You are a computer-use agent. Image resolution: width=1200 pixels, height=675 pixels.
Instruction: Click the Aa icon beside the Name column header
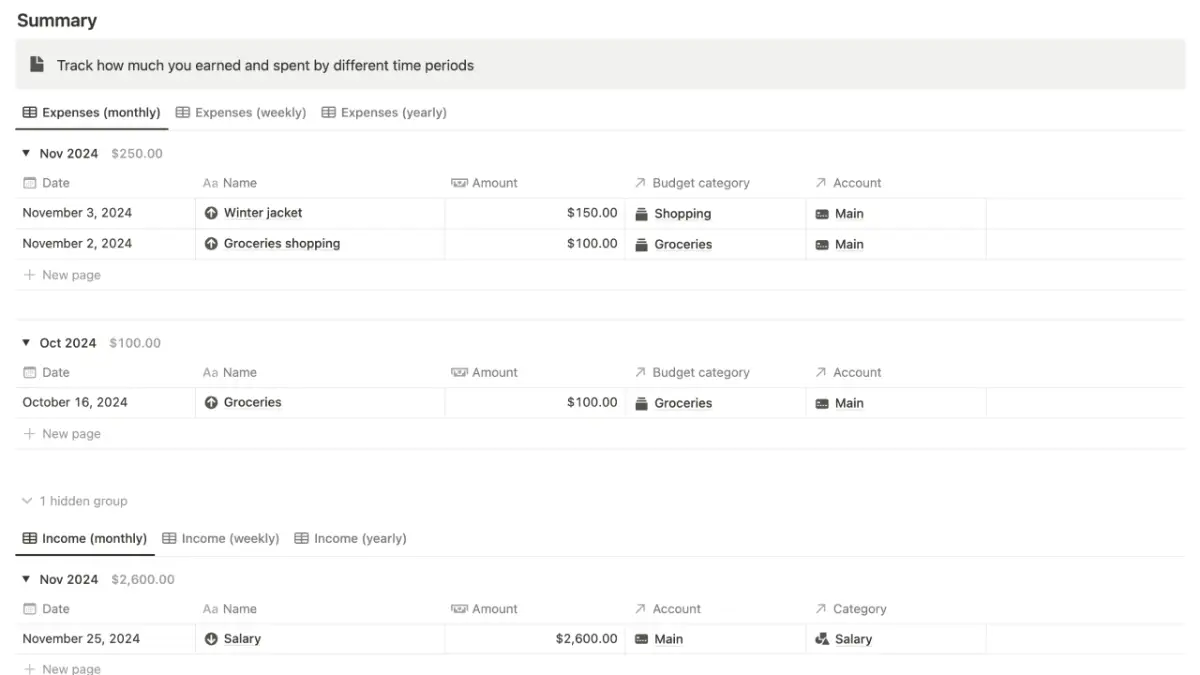coord(211,183)
